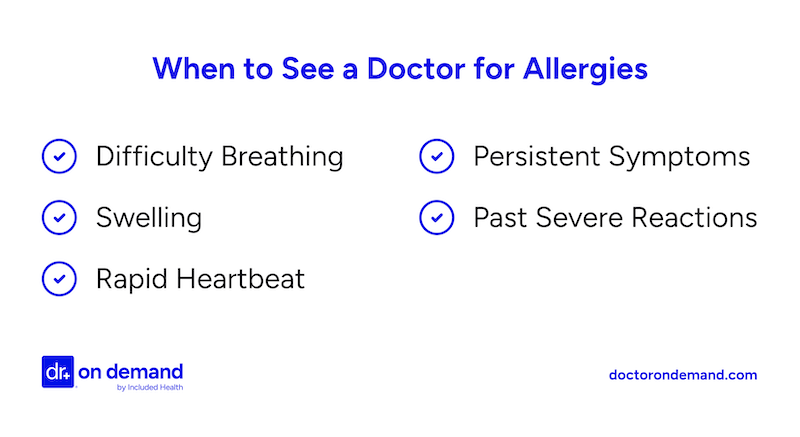Image resolution: width=800 pixels, height=437 pixels.
Task: Select the 'Swelling' list item text
Action: pyautogui.click(x=149, y=218)
